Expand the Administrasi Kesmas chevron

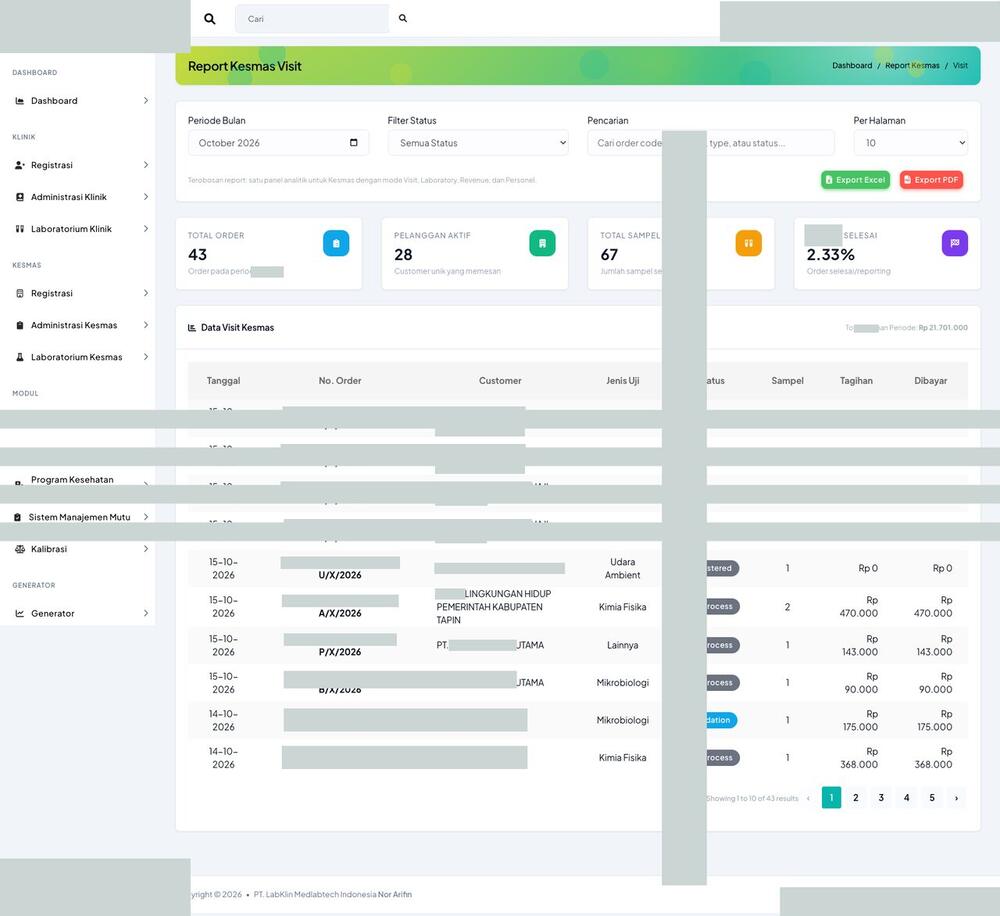(146, 325)
